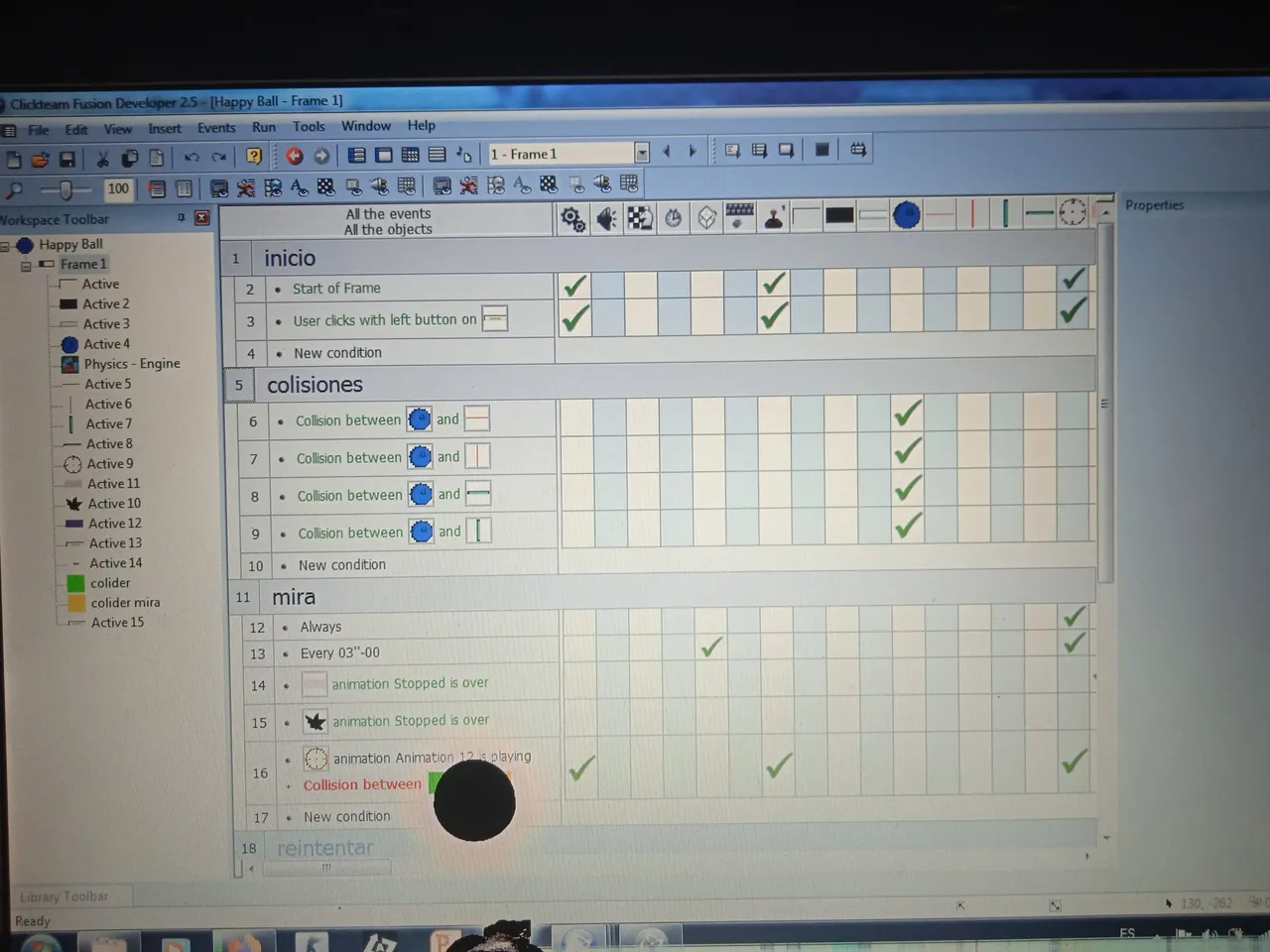Click the Open folder toolbar icon
This screenshot has width=1270, height=952.
point(41,159)
